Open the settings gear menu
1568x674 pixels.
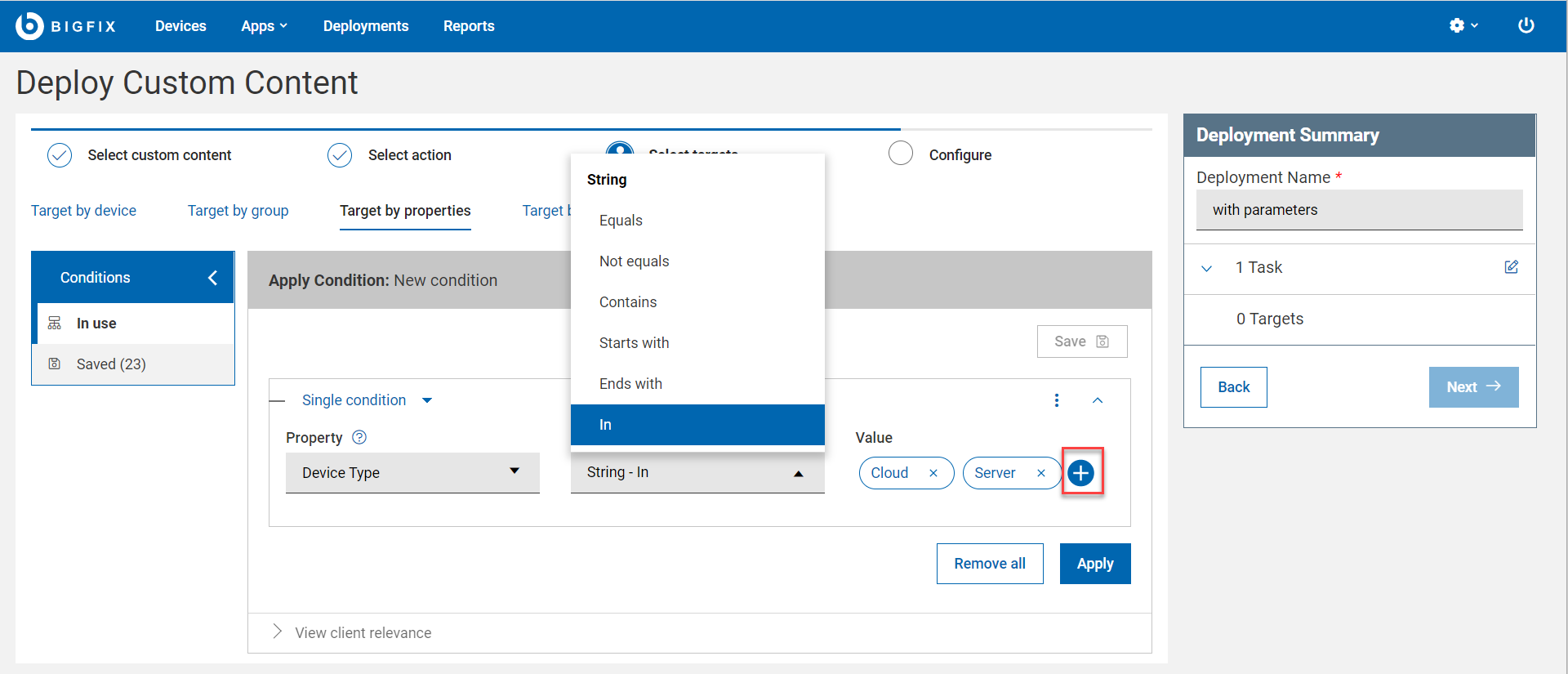pos(1462,25)
